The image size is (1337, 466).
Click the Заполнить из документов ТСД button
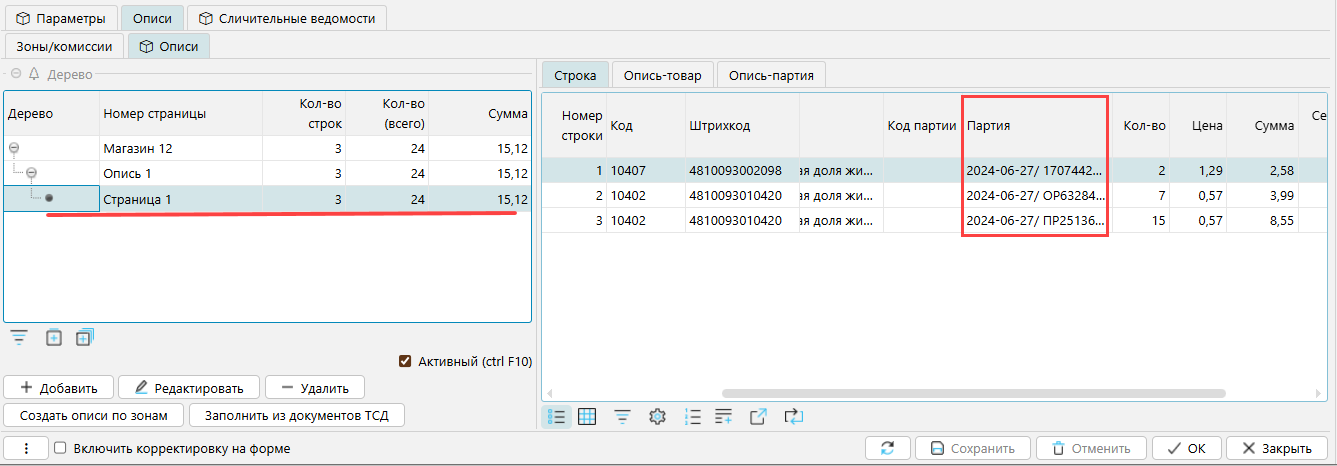tap(296, 415)
